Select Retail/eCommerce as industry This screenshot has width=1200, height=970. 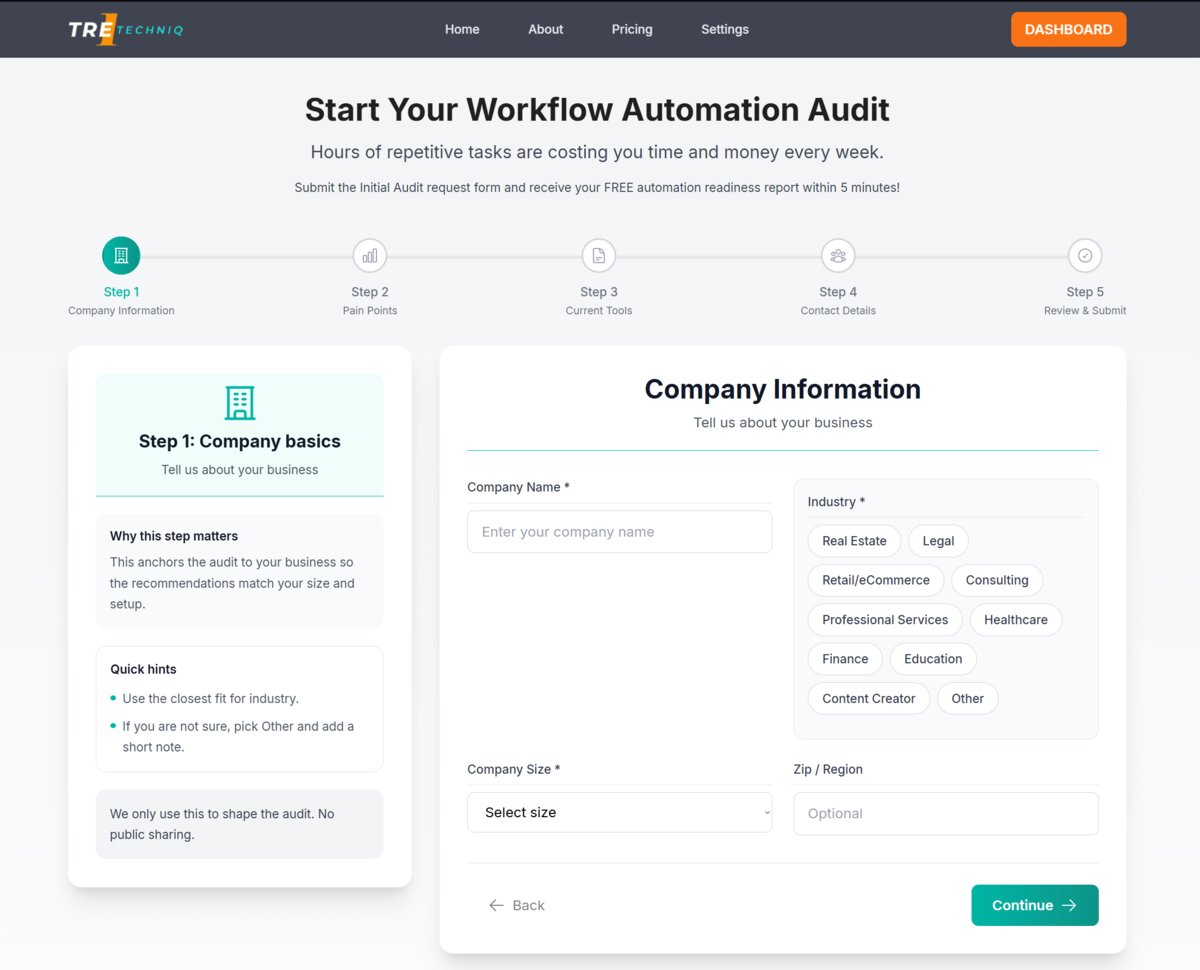click(x=876, y=580)
